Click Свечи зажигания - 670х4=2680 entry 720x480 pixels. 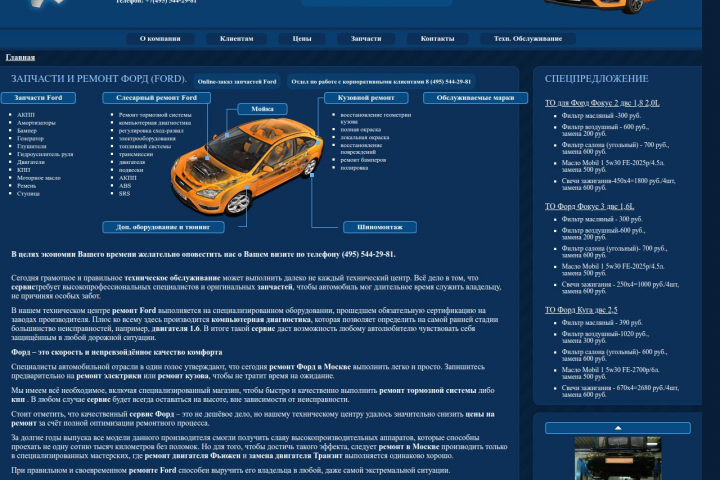620,391
